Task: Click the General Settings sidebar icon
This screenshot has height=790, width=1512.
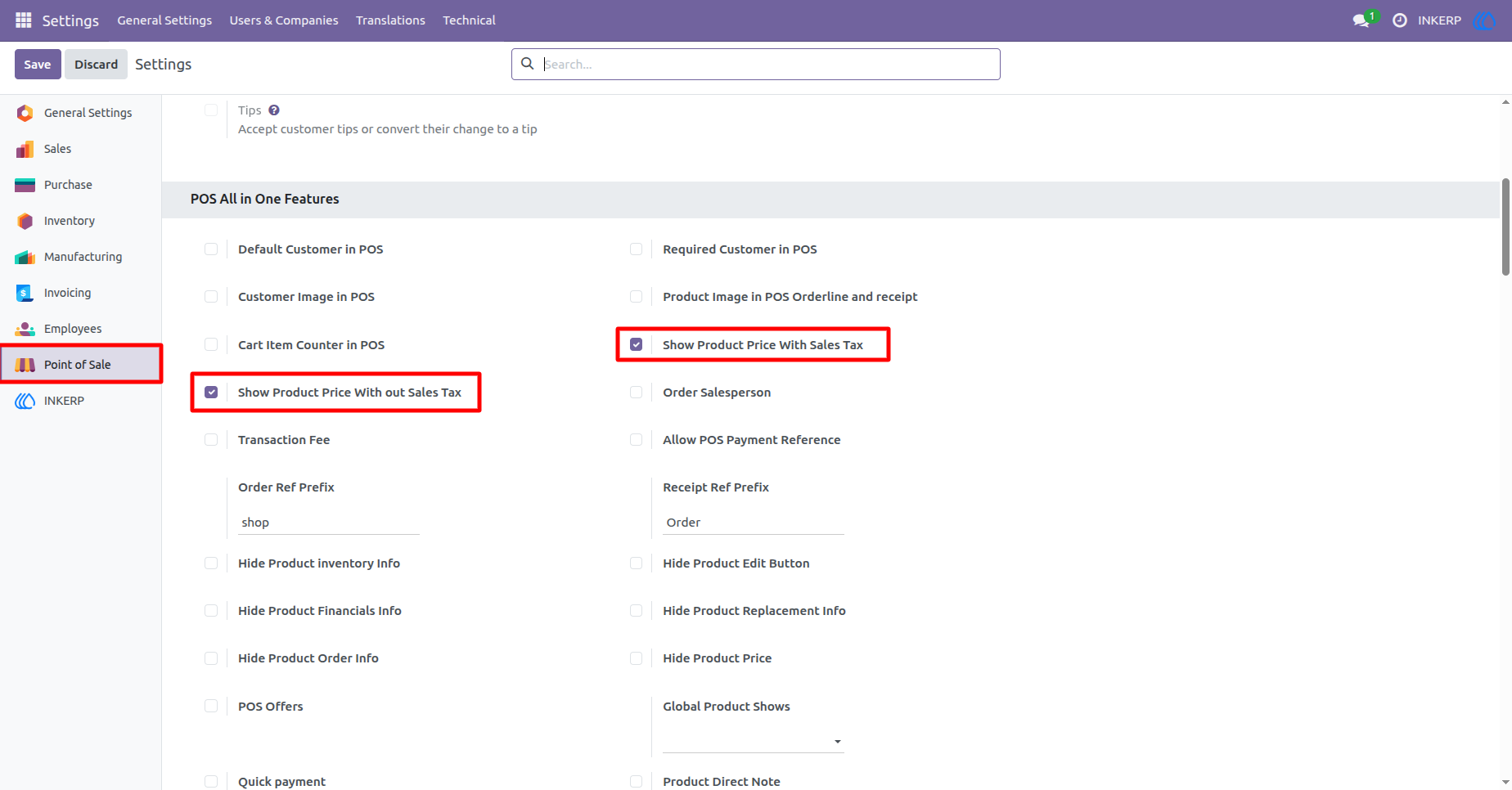Action: 25,113
